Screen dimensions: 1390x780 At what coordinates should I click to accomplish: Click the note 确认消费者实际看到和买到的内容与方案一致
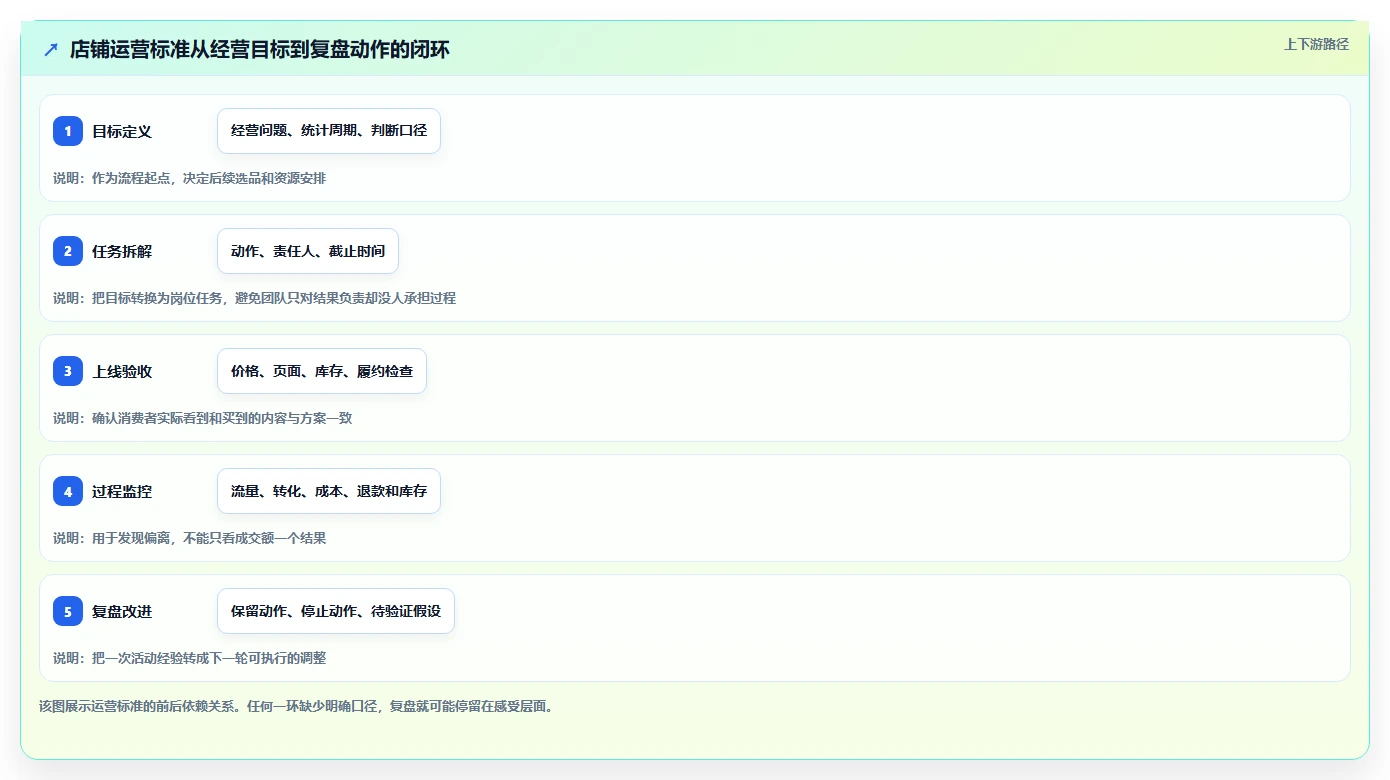click(203, 418)
